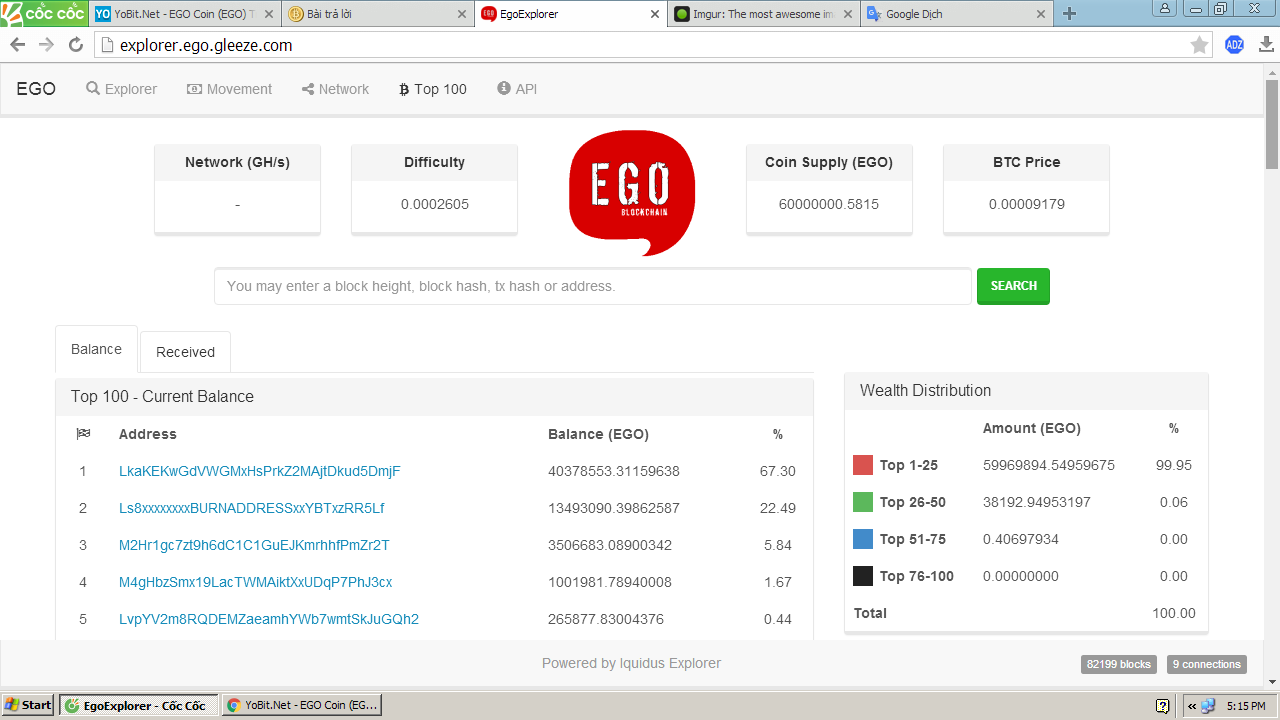Click the red Top 1-25 color swatch

[863, 465]
